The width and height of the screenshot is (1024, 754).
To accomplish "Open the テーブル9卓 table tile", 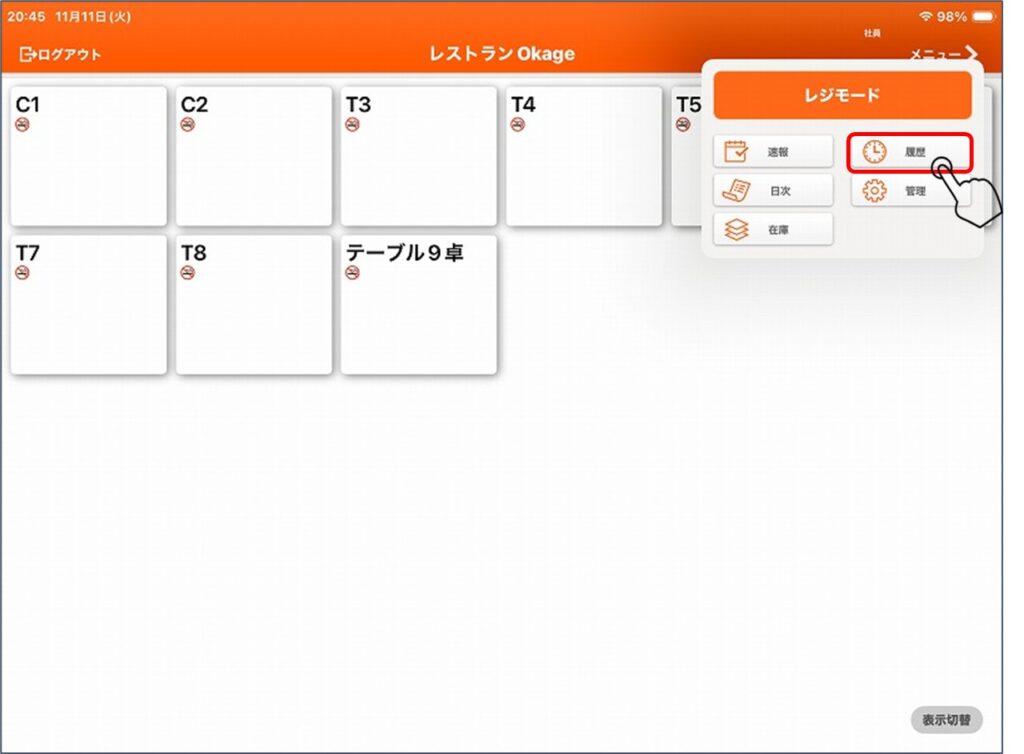I will pyautogui.click(x=418, y=305).
